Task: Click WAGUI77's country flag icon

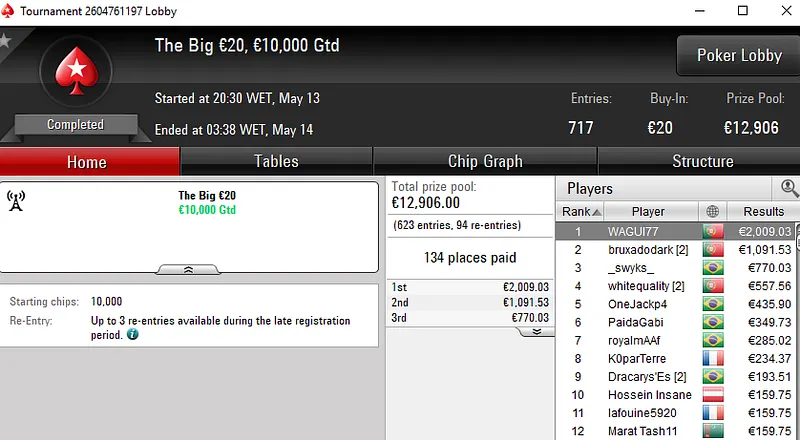Action: pyautogui.click(x=713, y=231)
